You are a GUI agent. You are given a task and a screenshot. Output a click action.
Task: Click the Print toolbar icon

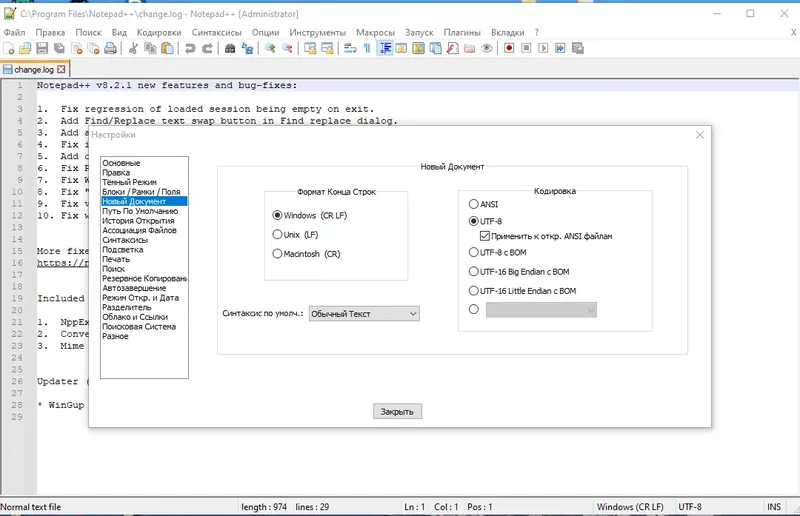110,48
